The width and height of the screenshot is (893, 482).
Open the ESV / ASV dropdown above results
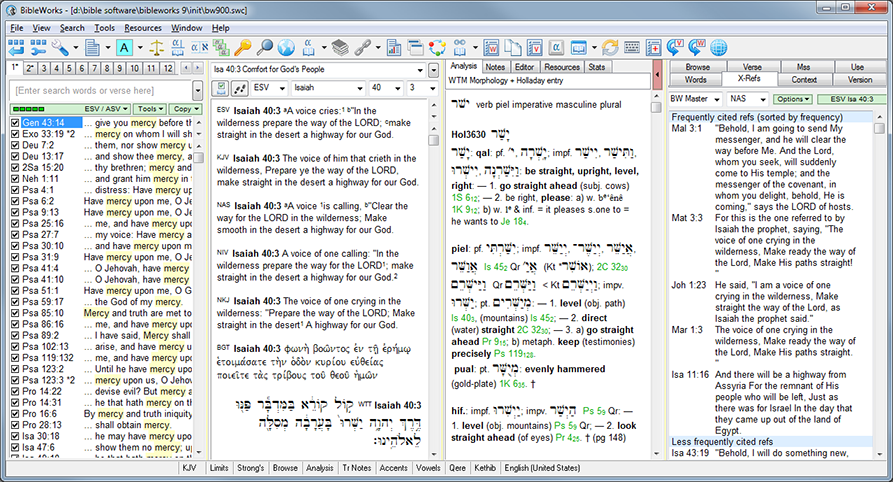click(107, 108)
